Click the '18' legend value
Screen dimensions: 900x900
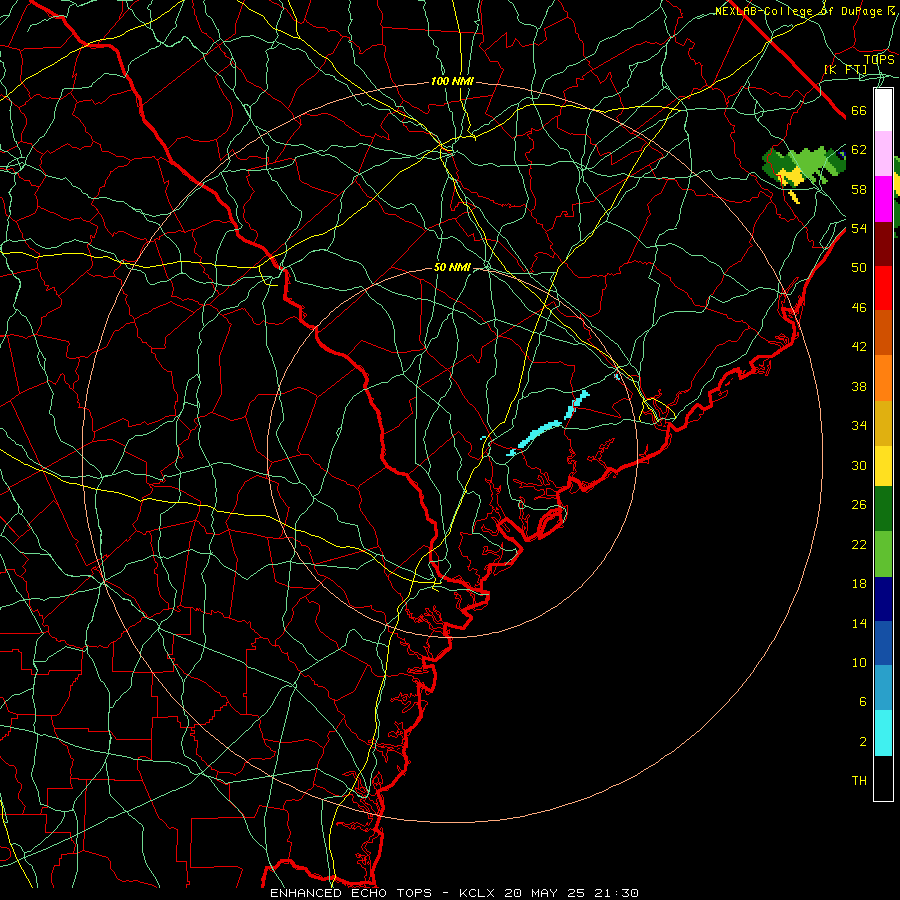point(859,584)
